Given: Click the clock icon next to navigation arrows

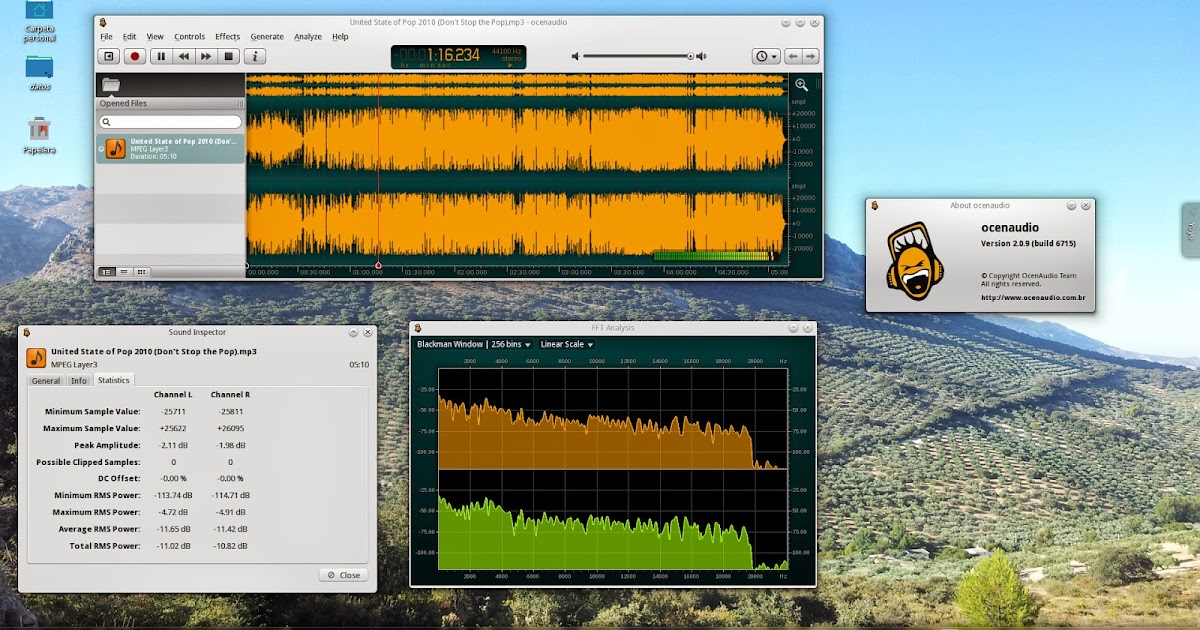Looking at the screenshot, I should point(762,56).
